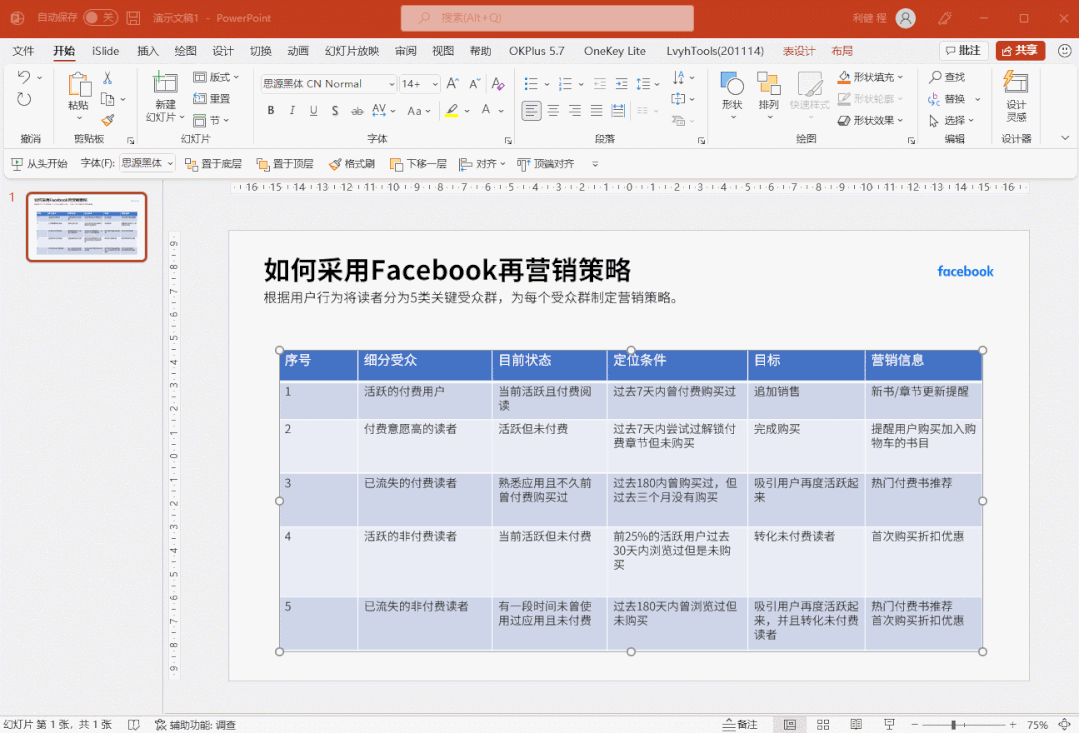The height and width of the screenshot is (733, 1079).
Task: Center-align the paragraph text
Action: point(553,110)
